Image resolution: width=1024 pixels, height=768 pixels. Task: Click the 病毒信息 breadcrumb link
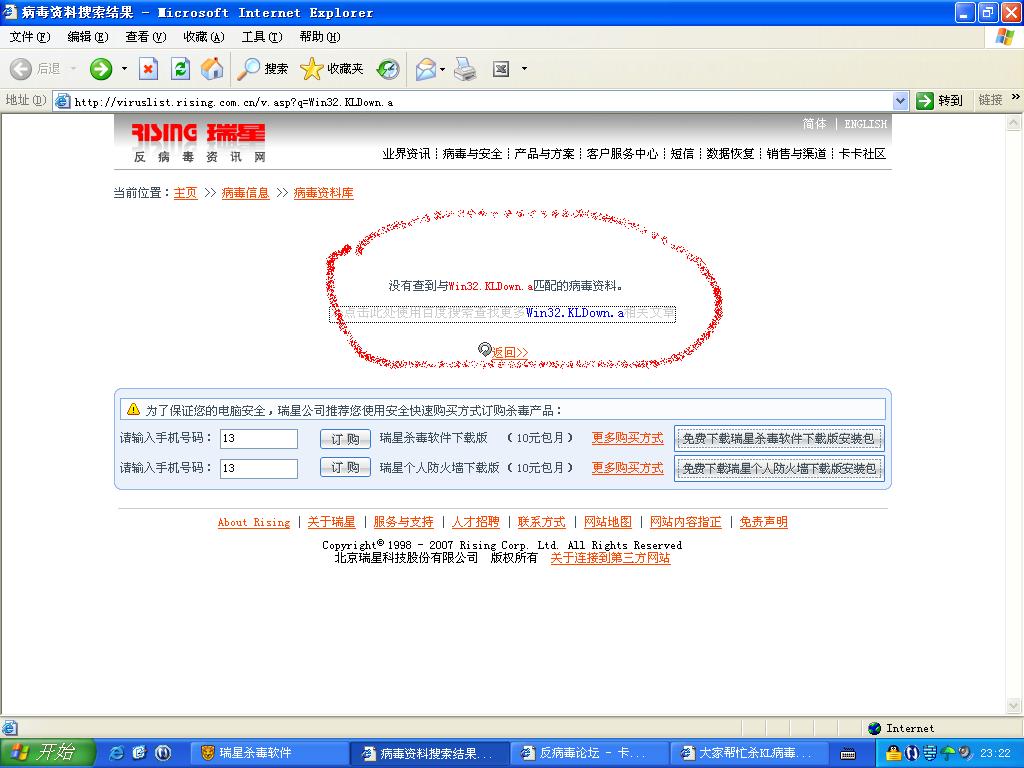coord(246,193)
